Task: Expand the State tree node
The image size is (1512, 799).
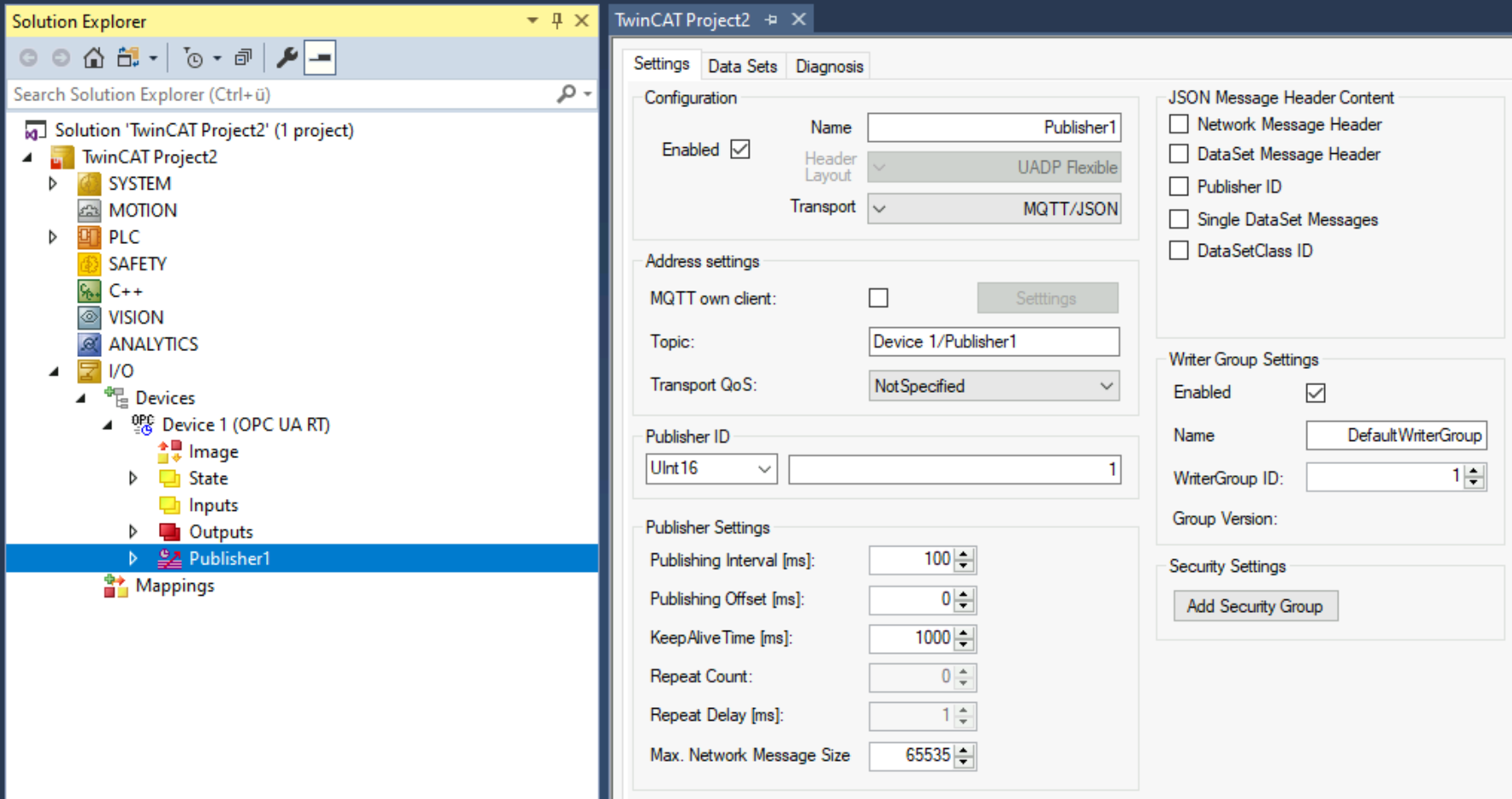Action: 133,479
